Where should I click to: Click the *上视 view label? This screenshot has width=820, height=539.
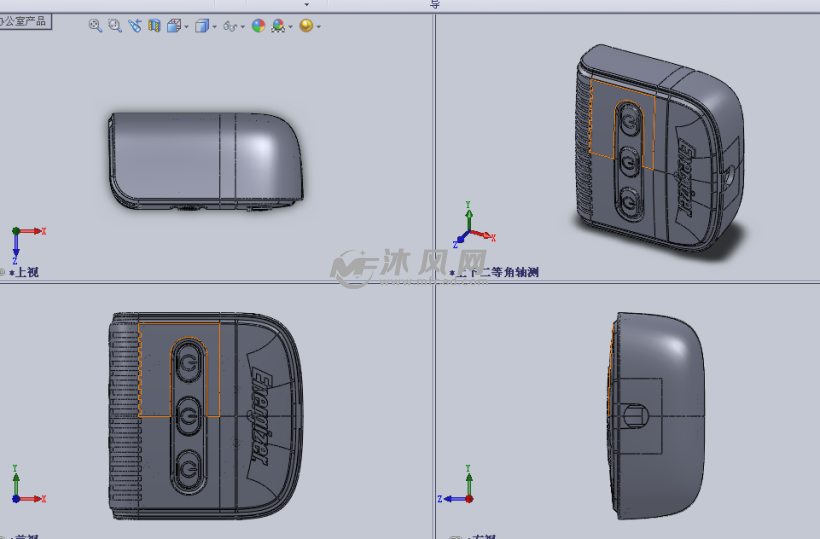[x=24, y=272]
